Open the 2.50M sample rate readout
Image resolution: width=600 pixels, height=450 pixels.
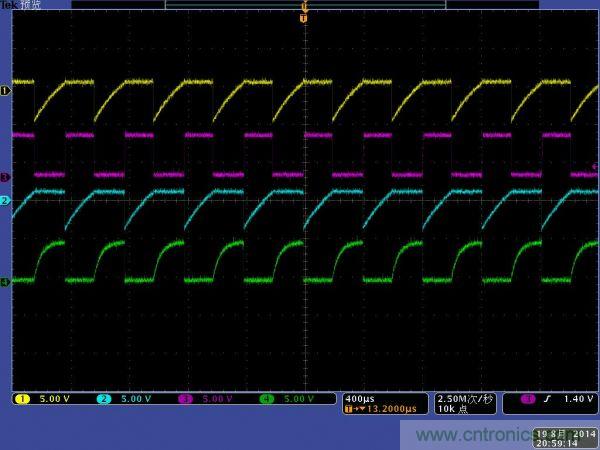pyautogui.click(x=465, y=398)
